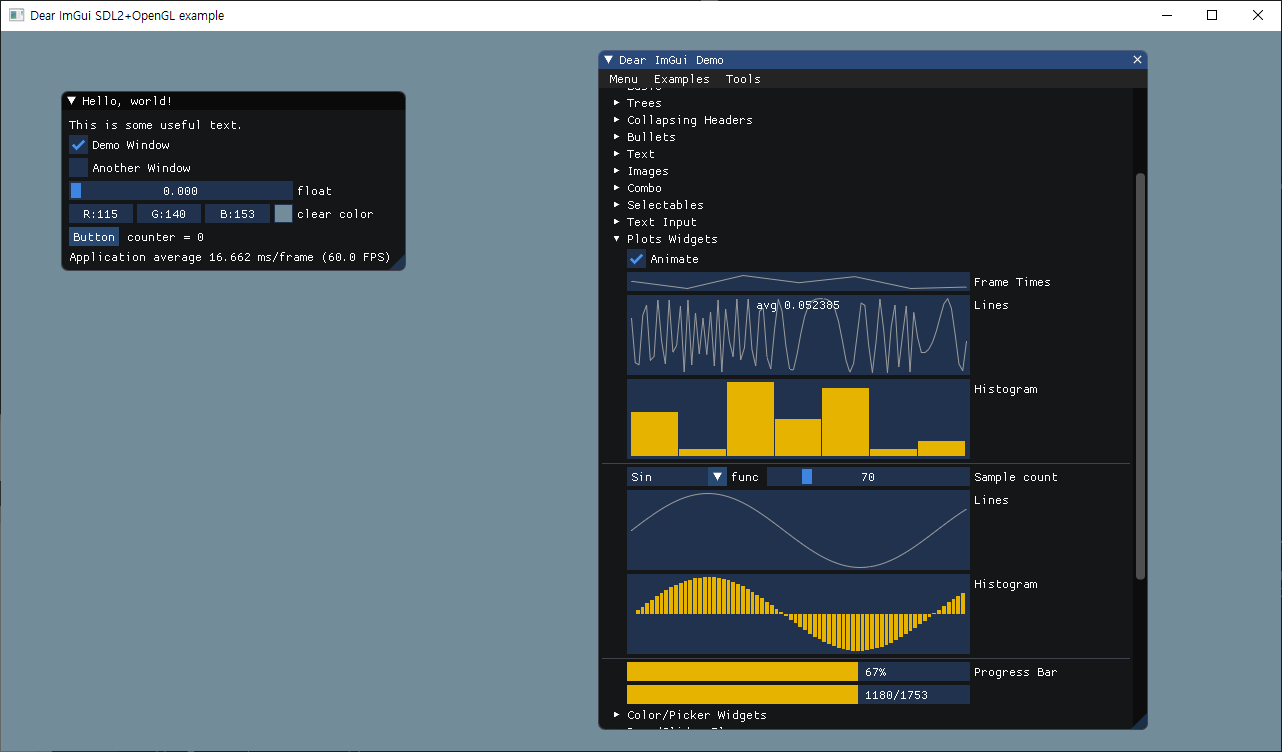Click the 67% progress bar
The image size is (1282, 752).
click(798, 672)
